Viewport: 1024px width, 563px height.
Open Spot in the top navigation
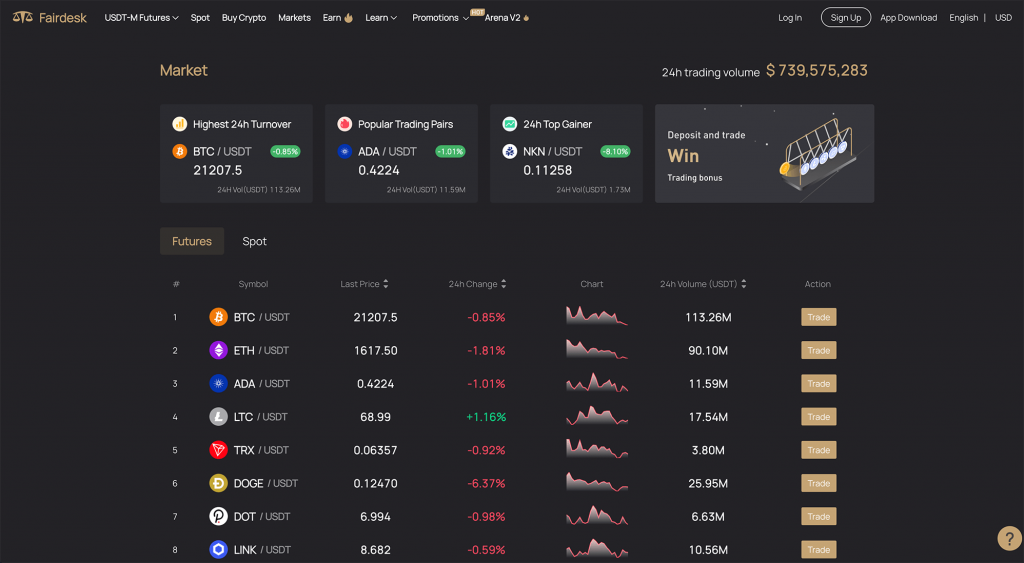point(200,18)
